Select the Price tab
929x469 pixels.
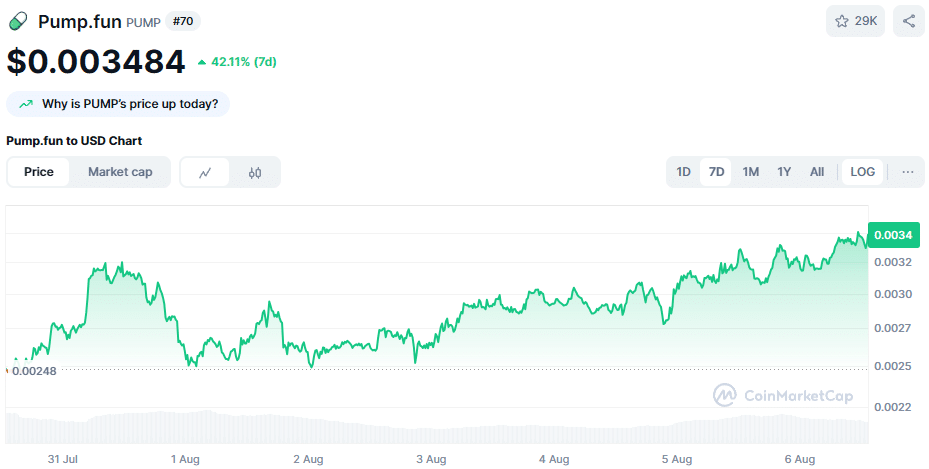(39, 172)
